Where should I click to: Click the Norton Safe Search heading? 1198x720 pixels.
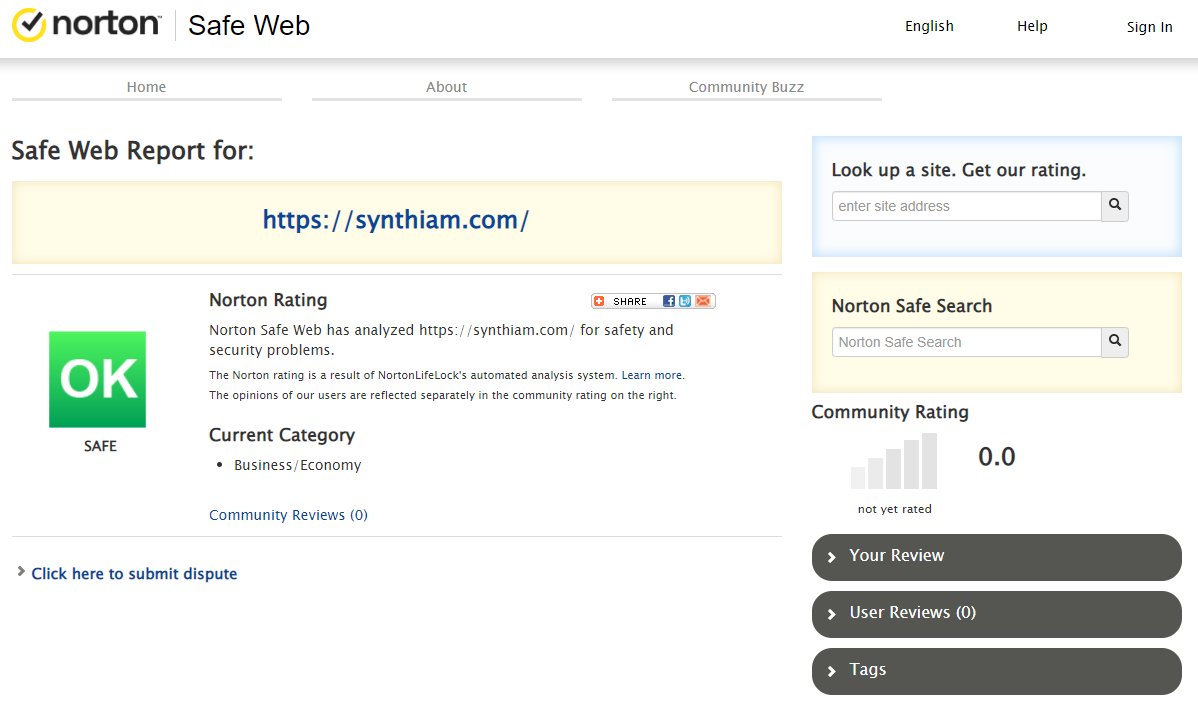click(x=911, y=306)
